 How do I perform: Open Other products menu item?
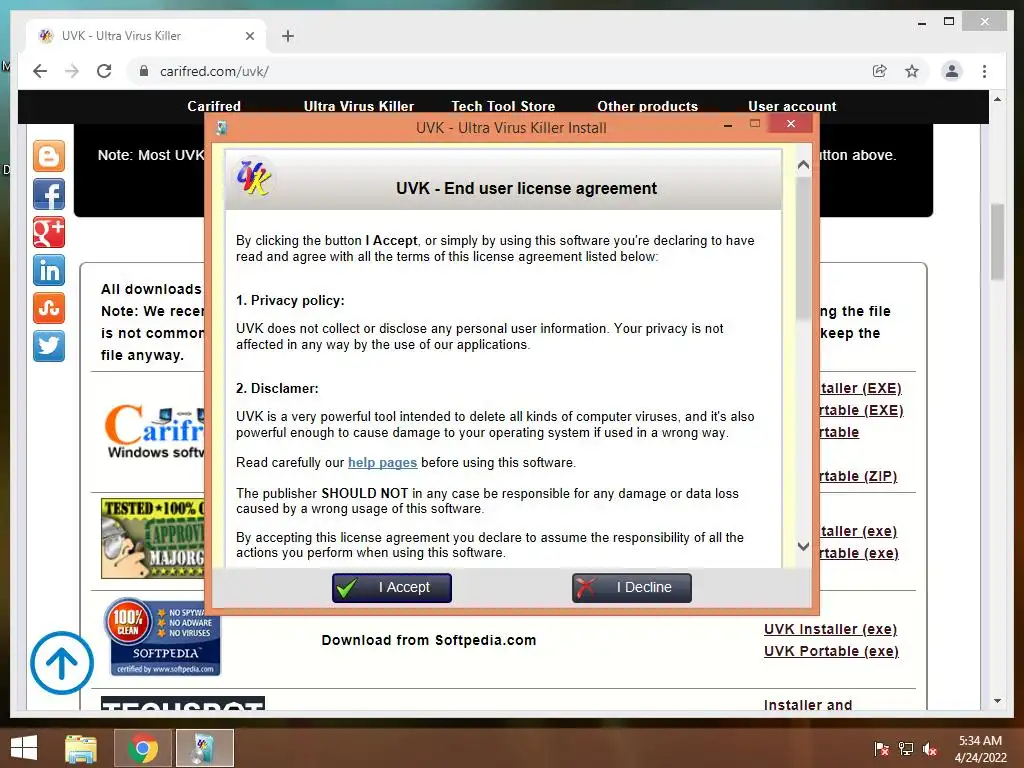tap(647, 106)
